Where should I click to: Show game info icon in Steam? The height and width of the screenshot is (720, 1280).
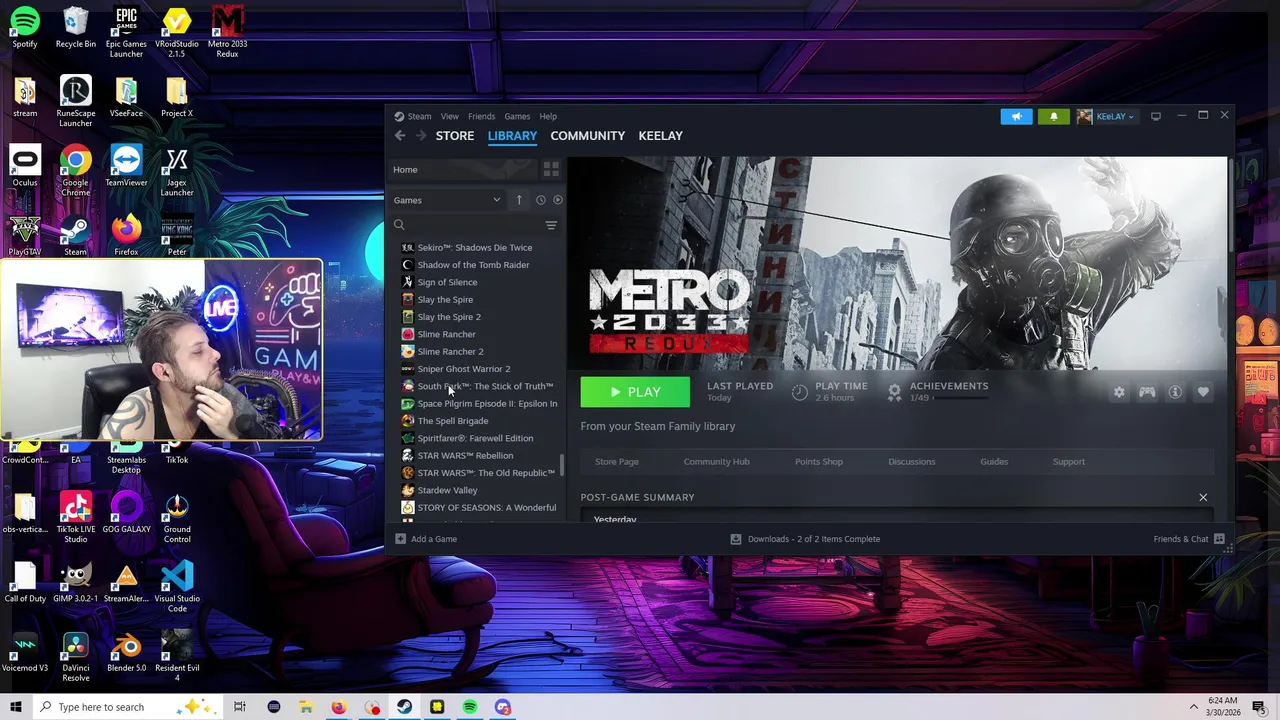point(1175,392)
